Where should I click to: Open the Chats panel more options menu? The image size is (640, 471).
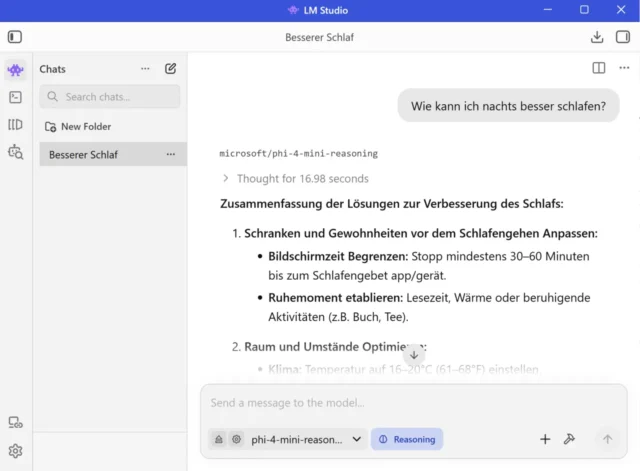(145, 69)
